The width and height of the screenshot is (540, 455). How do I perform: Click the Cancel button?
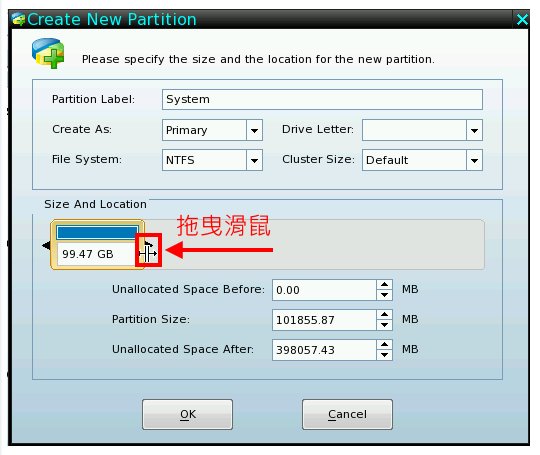pyautogui.click(x=347, y=414)
